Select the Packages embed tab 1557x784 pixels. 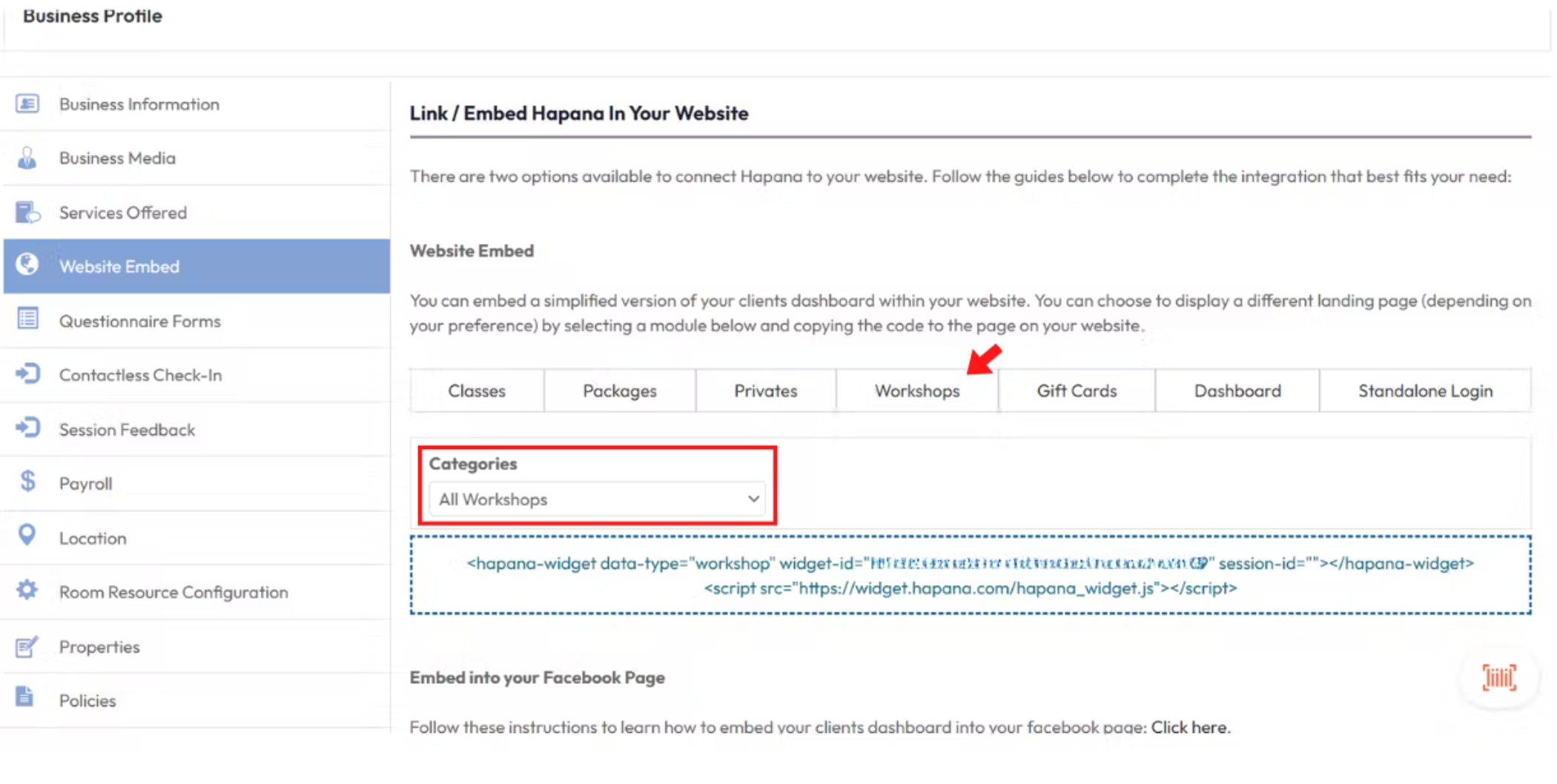[620, 391]
